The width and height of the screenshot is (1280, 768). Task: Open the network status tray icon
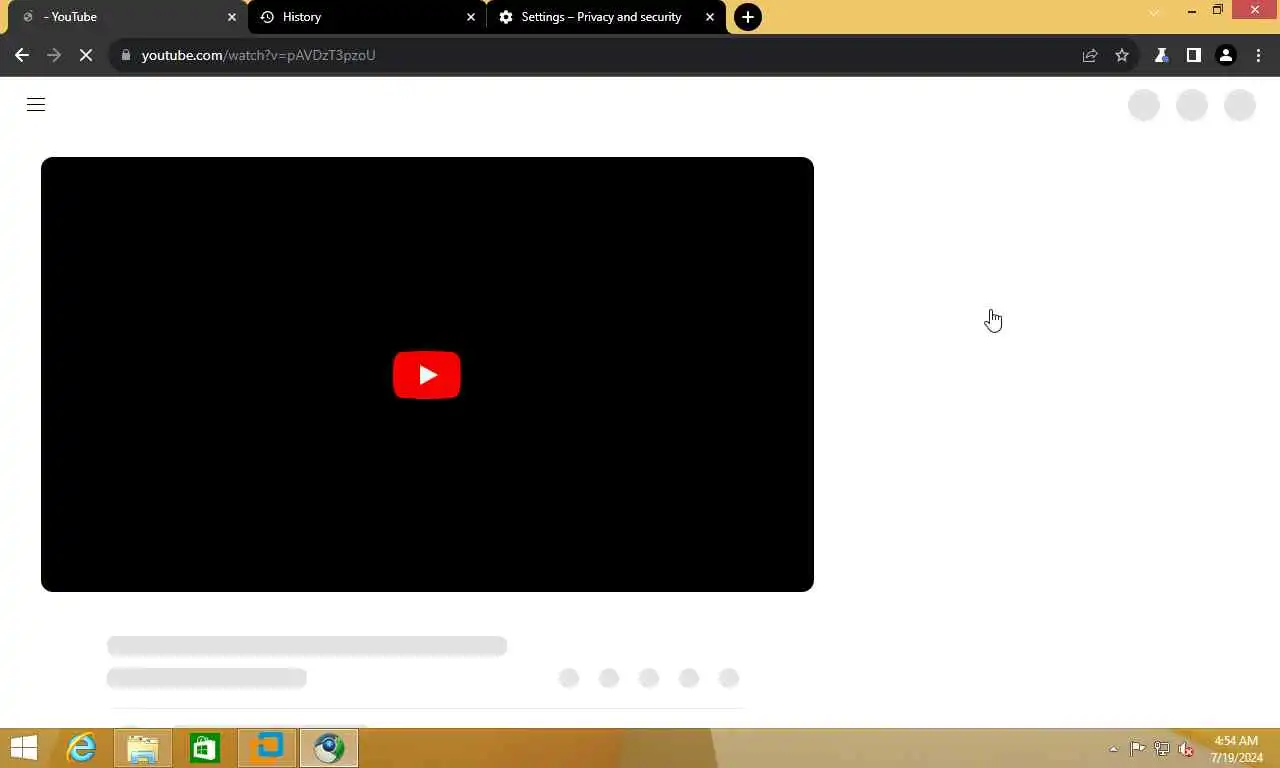tap(1162, 748)
